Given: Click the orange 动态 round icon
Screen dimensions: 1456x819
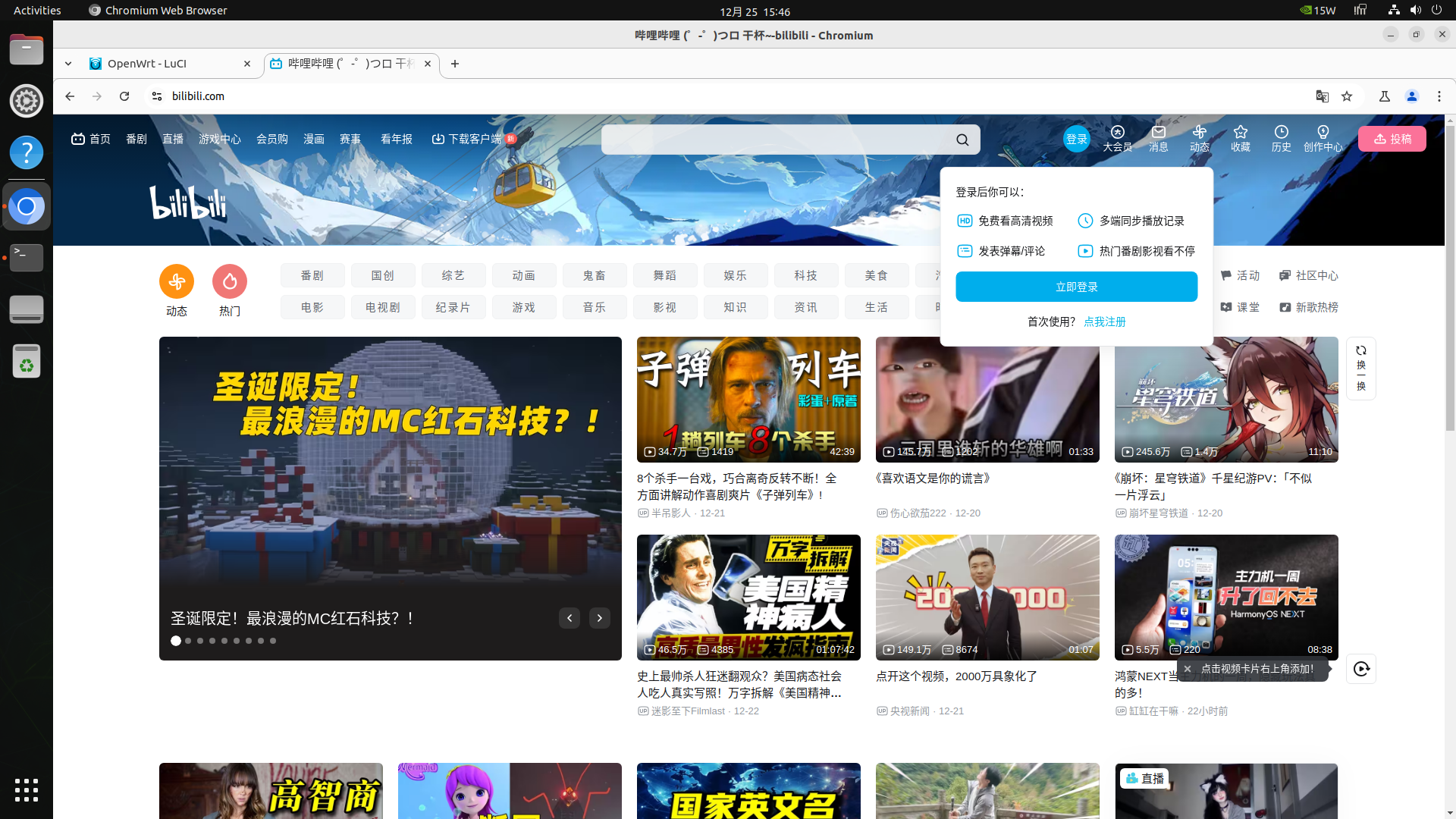Looking at the screenshot, I should 177,281.
